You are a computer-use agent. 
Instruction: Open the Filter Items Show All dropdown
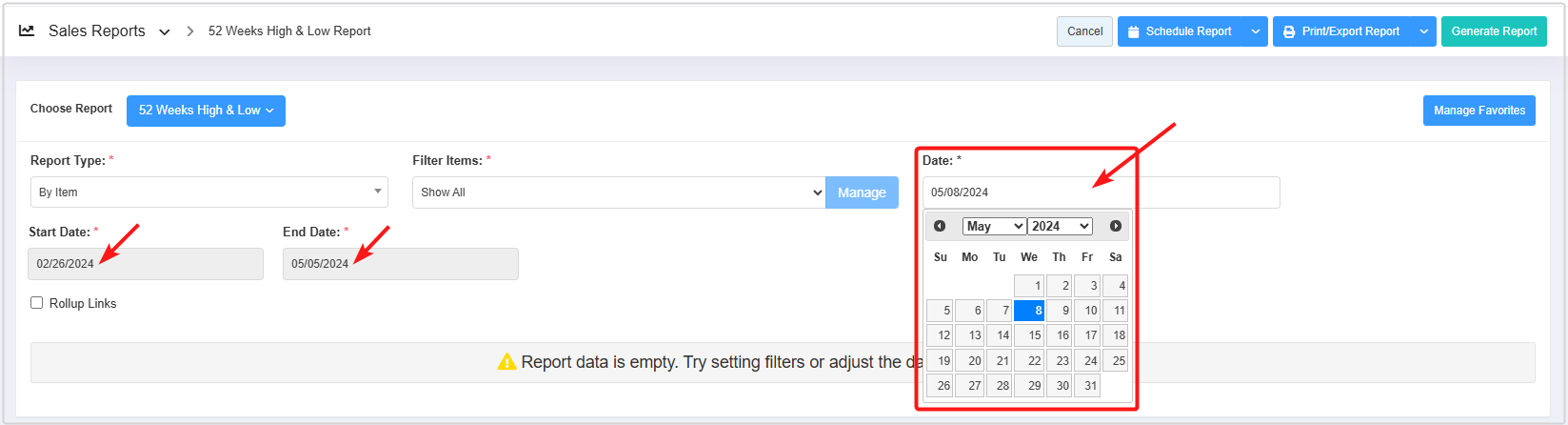pos(618,192)
